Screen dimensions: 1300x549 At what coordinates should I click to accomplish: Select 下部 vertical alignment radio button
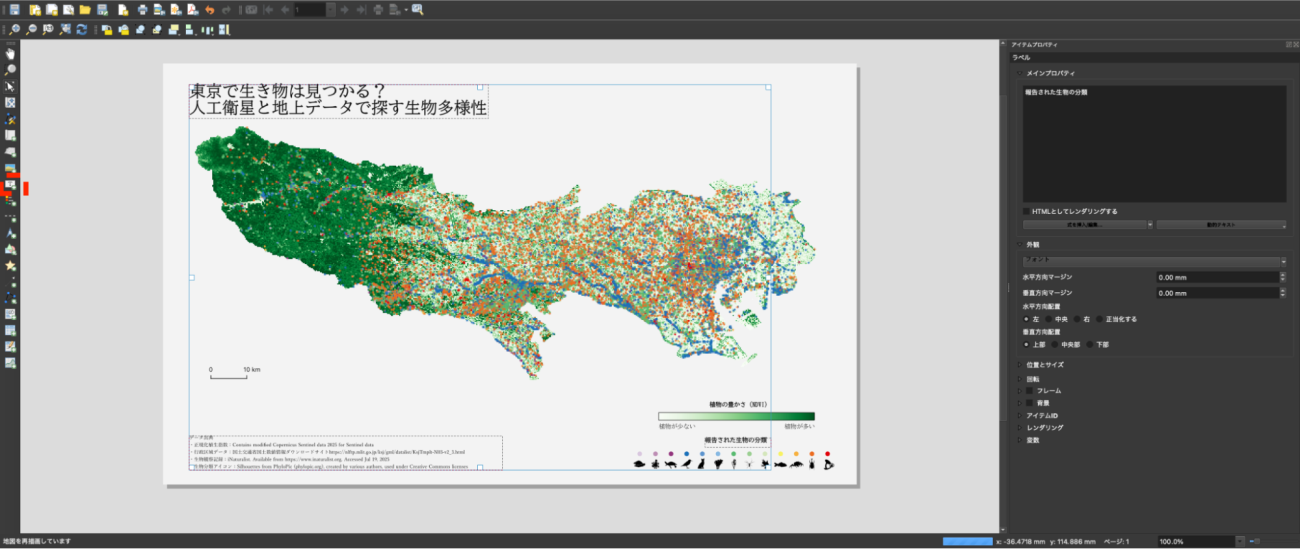click(x=1091, y=344)
